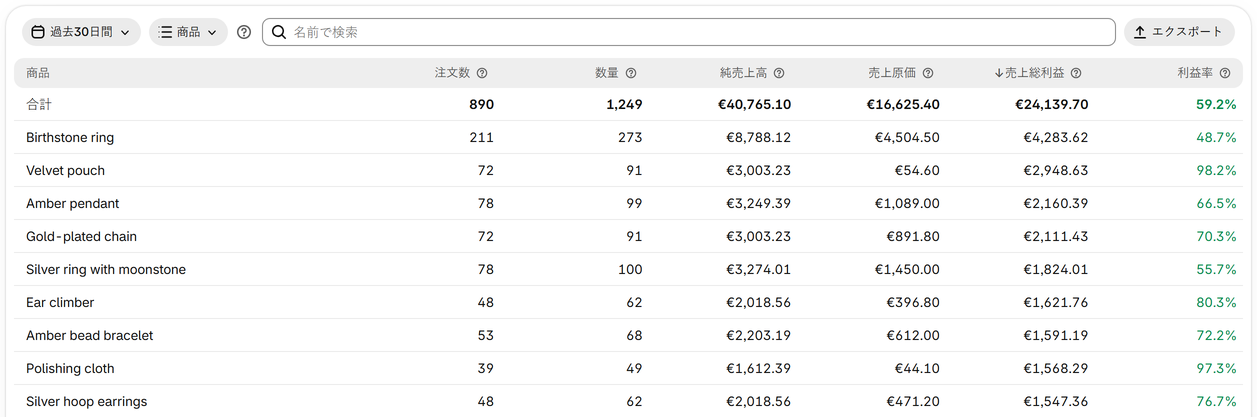Image resolution: width=1257 pixels, height=417 pixels.
Task: Click total cost of sales €16,625.40
Action: 903,104
